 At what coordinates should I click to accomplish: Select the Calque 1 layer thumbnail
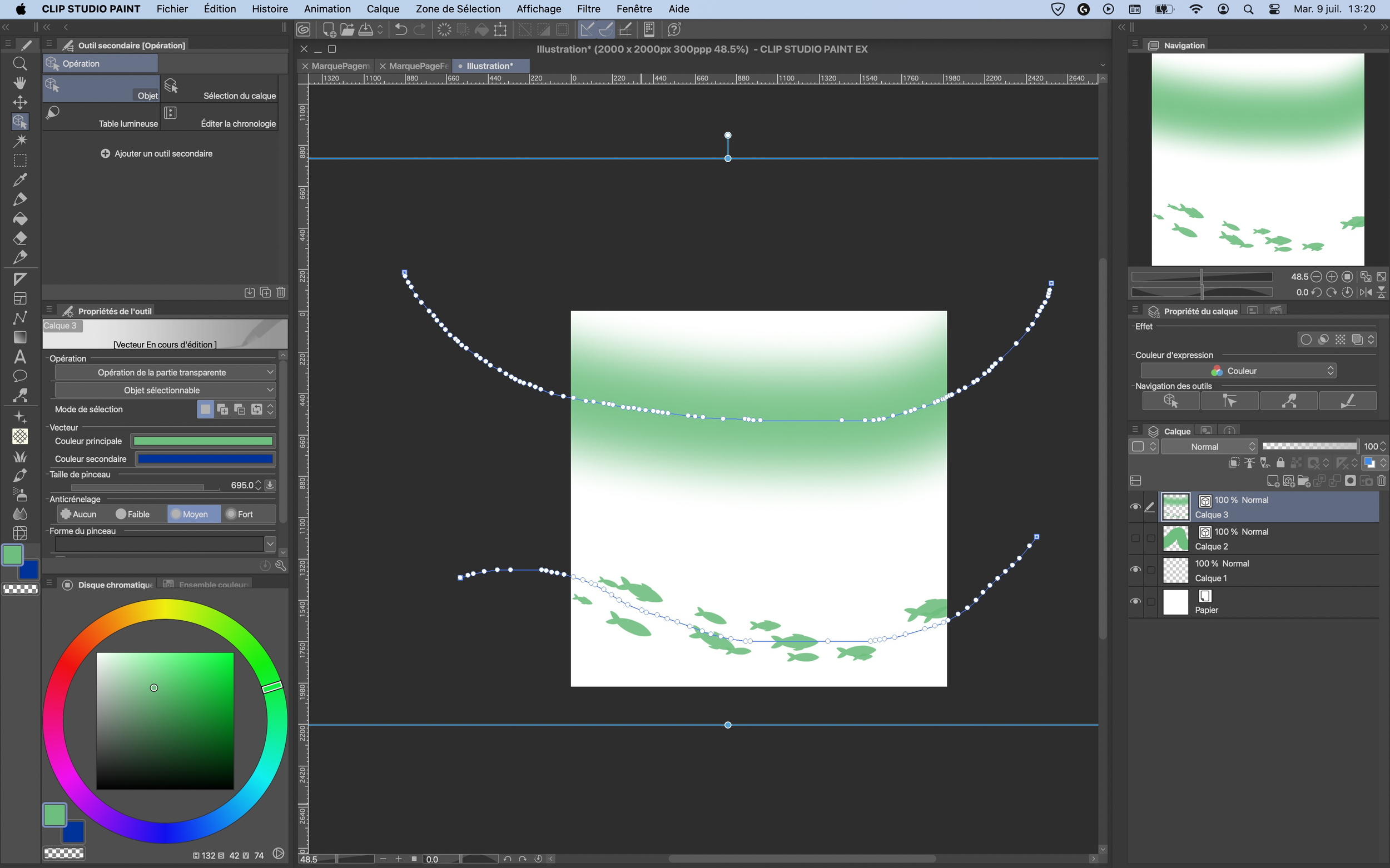coord(1175,571)
